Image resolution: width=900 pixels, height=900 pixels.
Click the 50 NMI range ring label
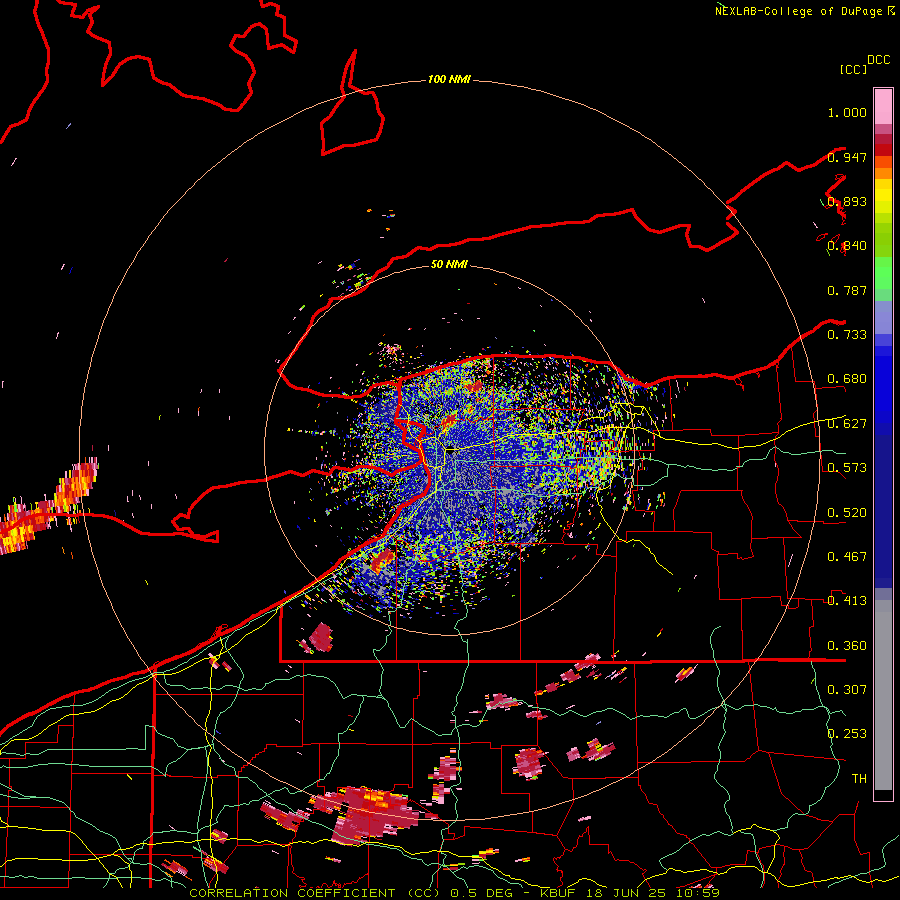[449, 264]
